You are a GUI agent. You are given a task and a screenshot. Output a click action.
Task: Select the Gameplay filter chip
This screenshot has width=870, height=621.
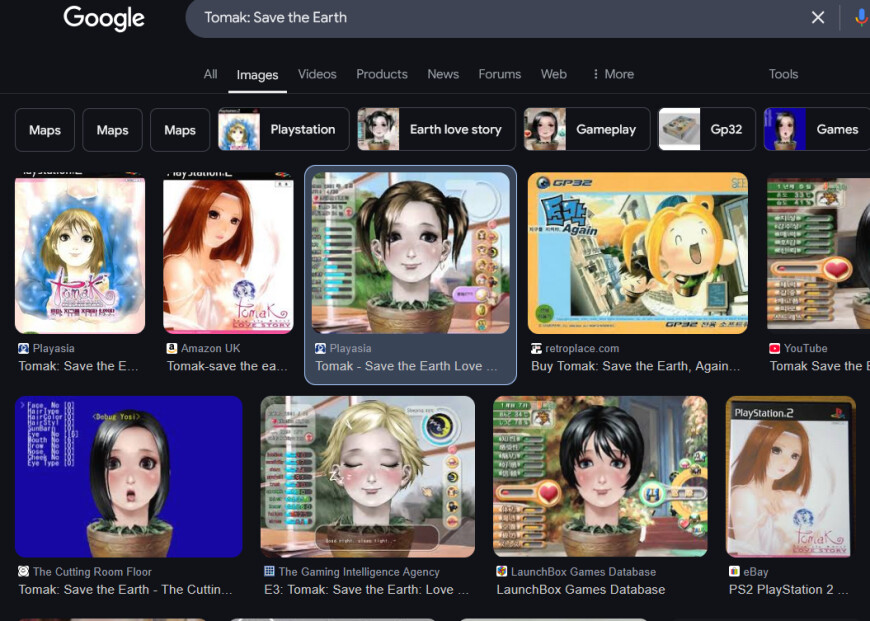[x=586, y=129]
